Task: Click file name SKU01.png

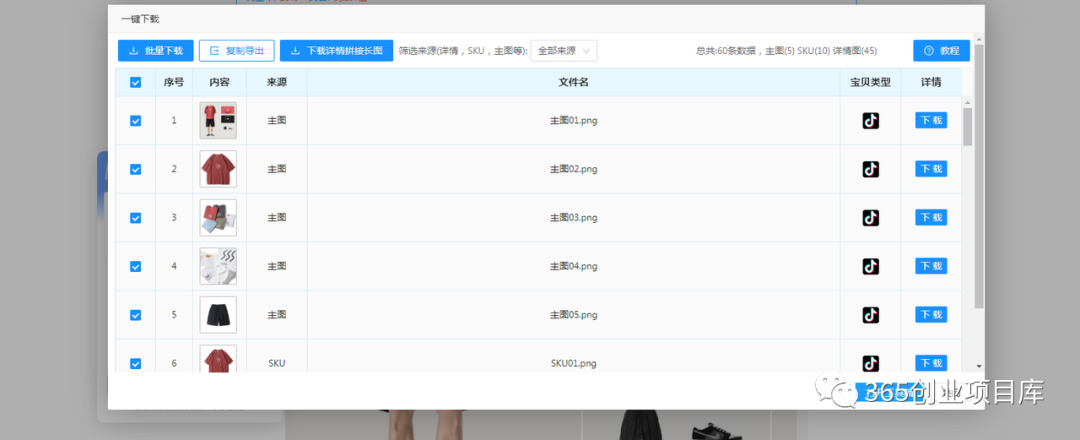Action: click(573, 364)
